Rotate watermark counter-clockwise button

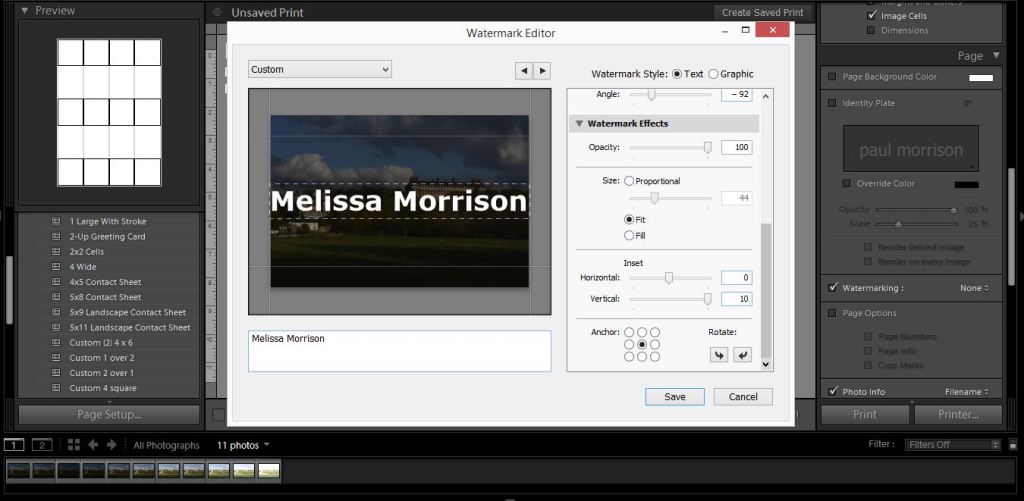point(717,354)
